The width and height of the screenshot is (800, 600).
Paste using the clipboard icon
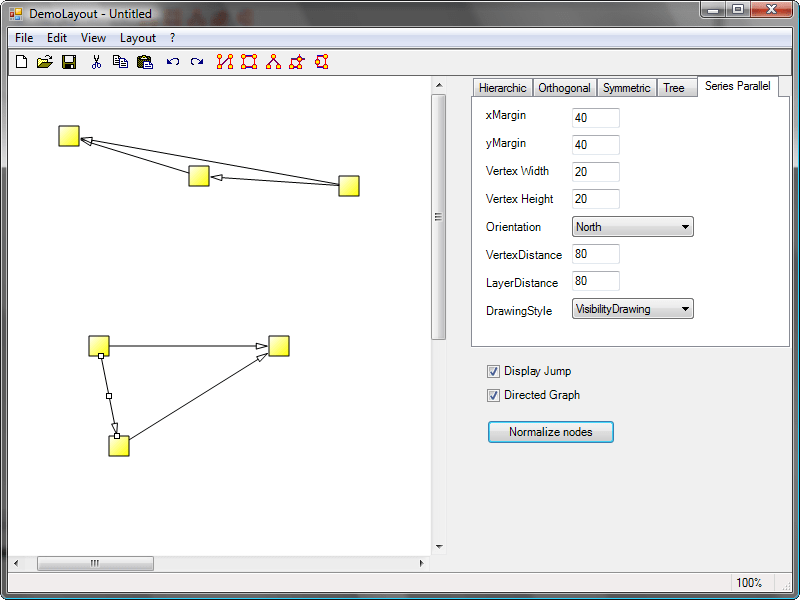pos(144,62)
